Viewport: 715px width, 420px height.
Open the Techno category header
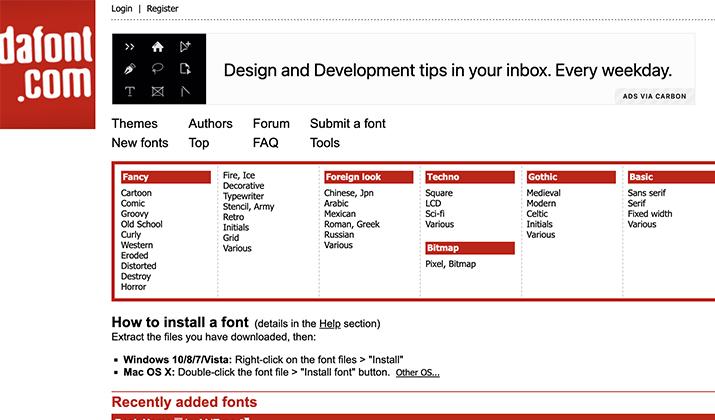(470, 177)
